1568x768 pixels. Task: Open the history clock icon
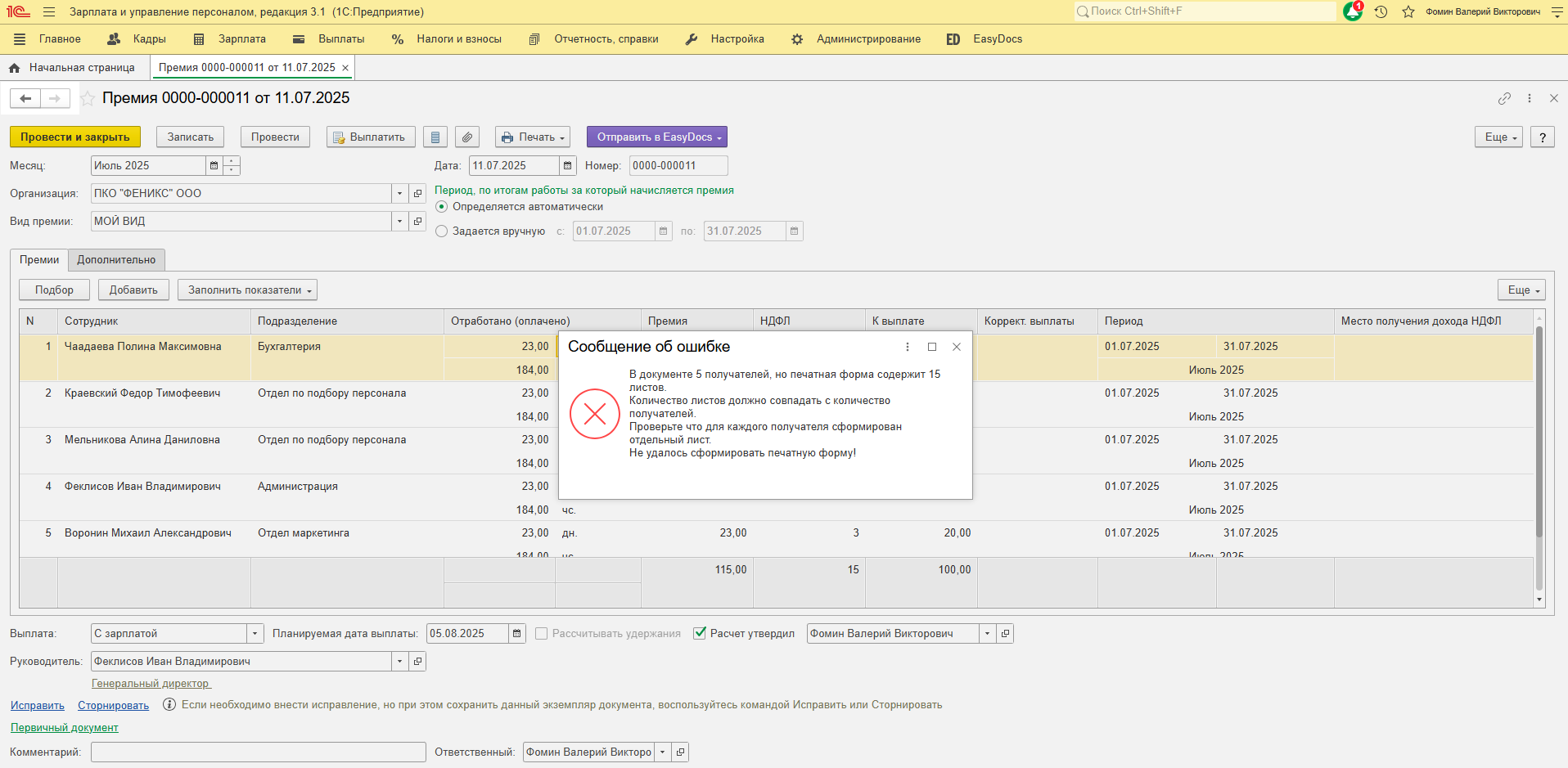coord(1381,12)
